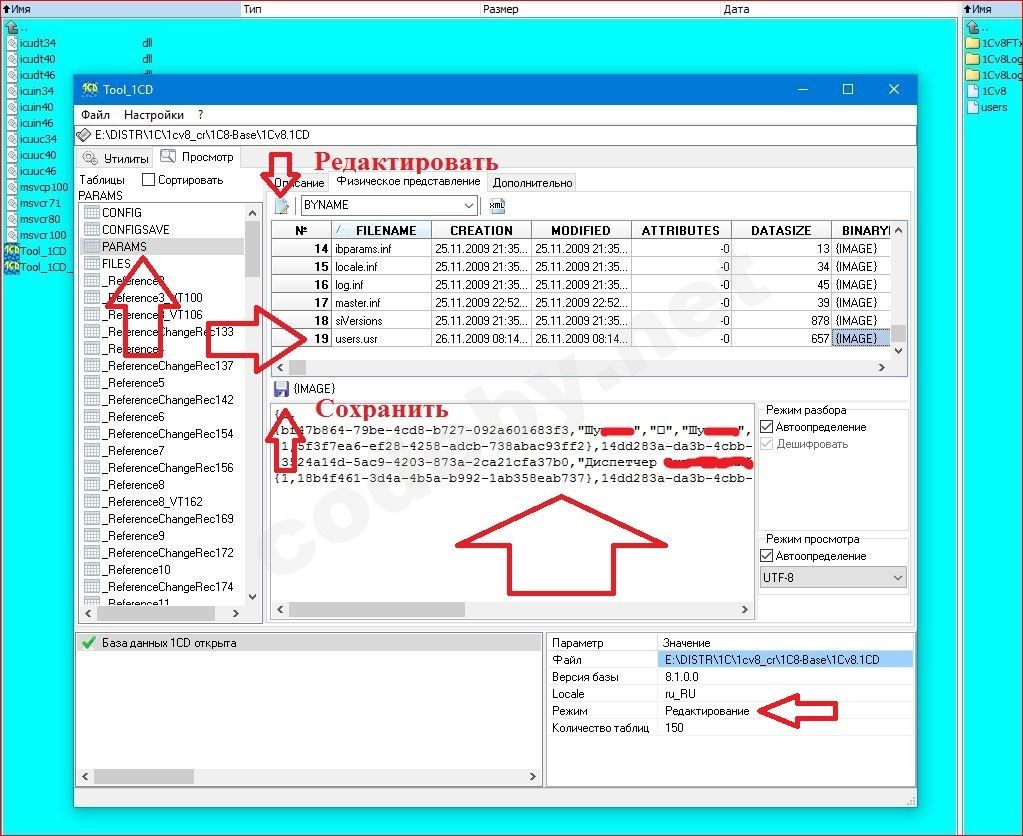
Task: Open the Физическое представление tab
Action: click(x=408, y=181)
